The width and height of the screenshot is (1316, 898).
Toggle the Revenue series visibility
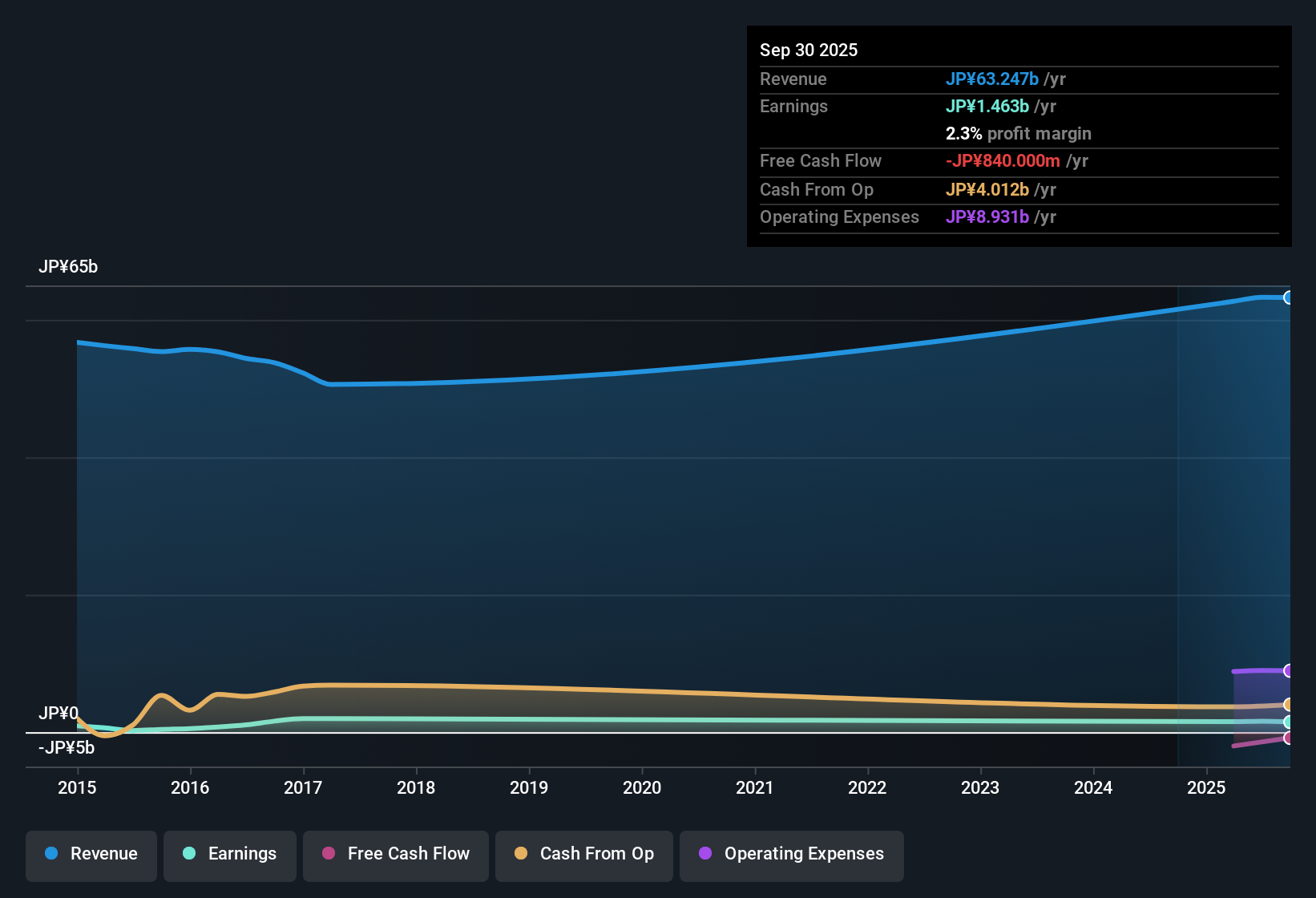click(x=91, y=856)
